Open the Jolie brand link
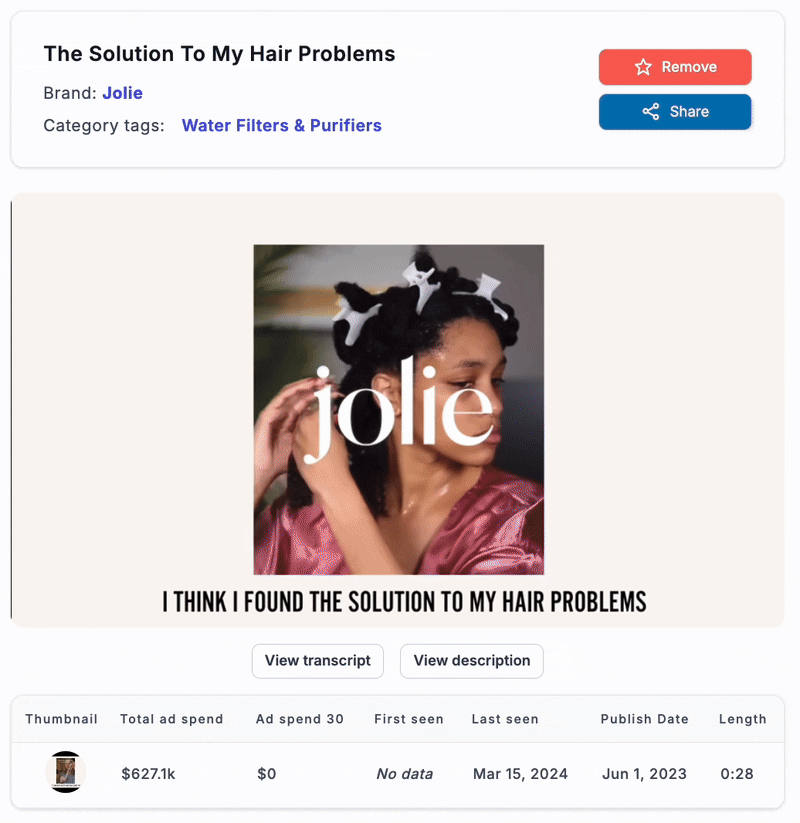 pyautogui.click(x=122, y=93)
